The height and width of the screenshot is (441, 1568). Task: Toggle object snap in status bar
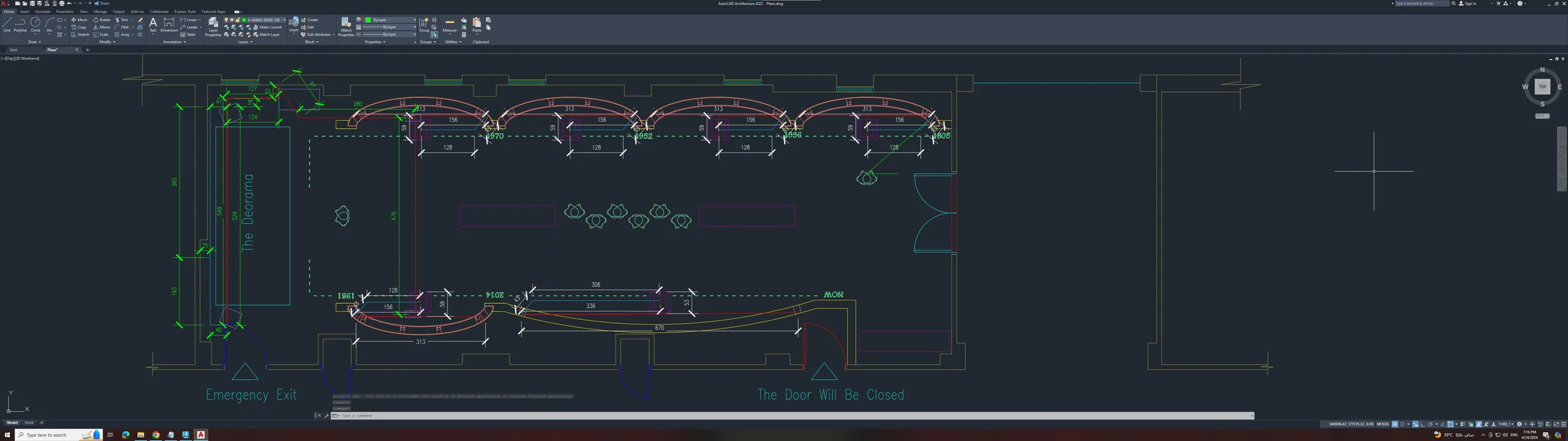[x=1450, y=424]
